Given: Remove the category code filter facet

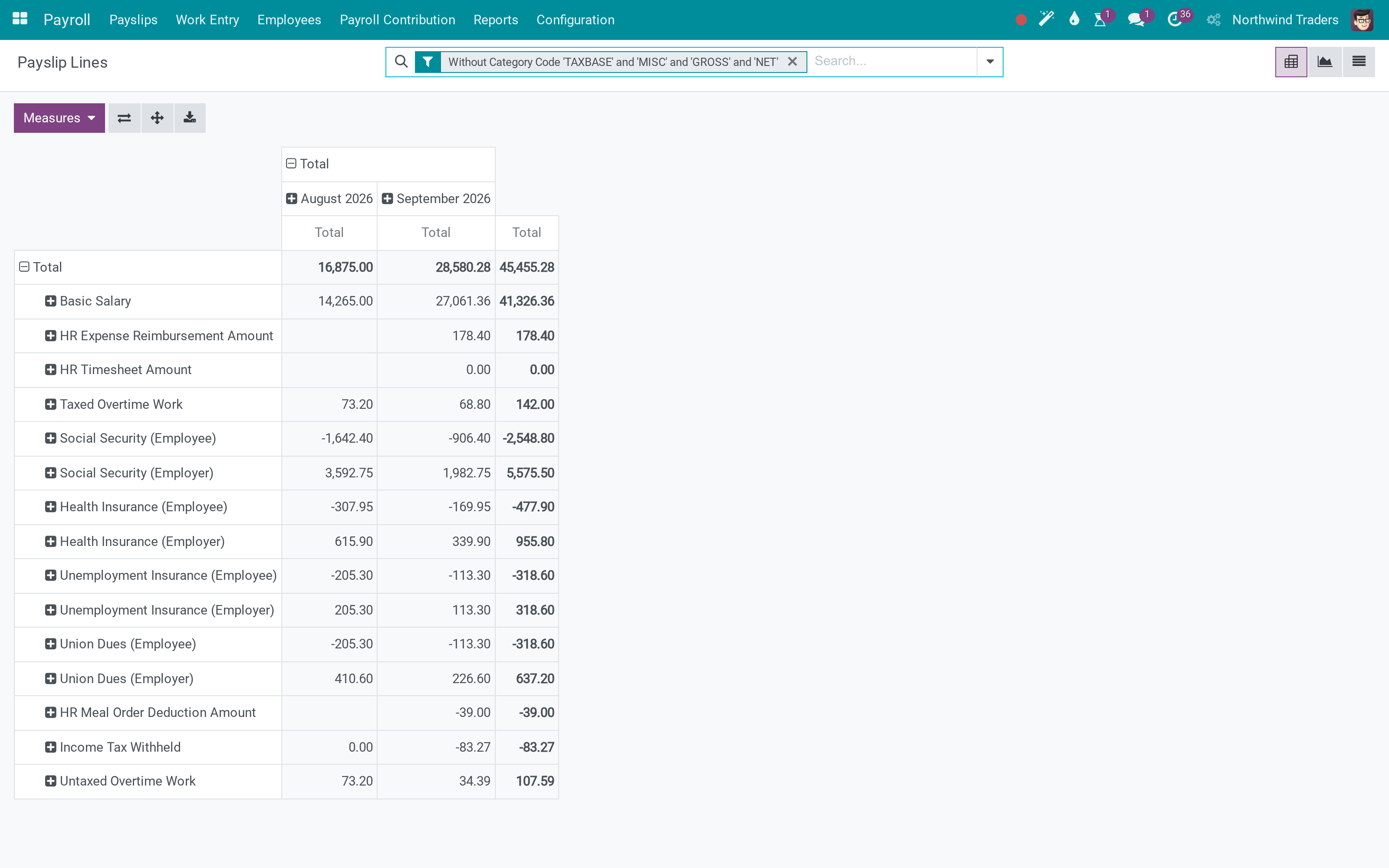Looking at the screenshot, I should click(792, 62).
